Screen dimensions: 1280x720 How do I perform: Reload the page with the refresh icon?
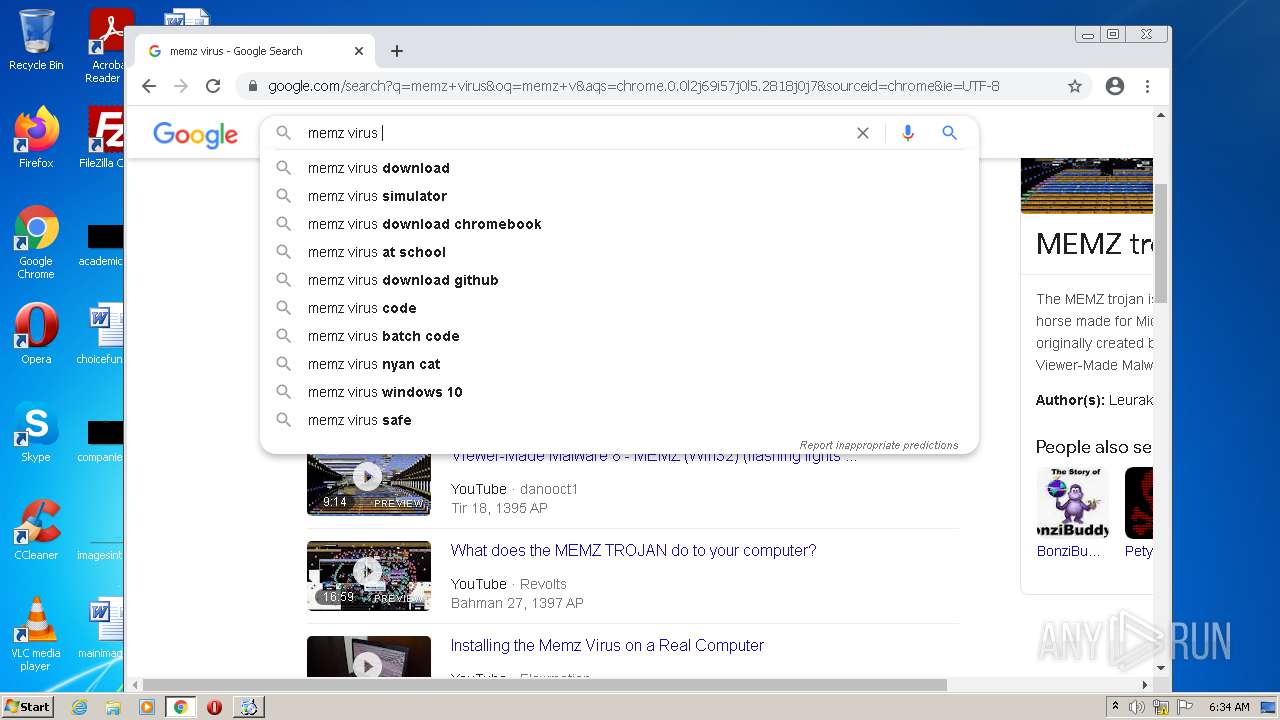[x=213, y=86]
